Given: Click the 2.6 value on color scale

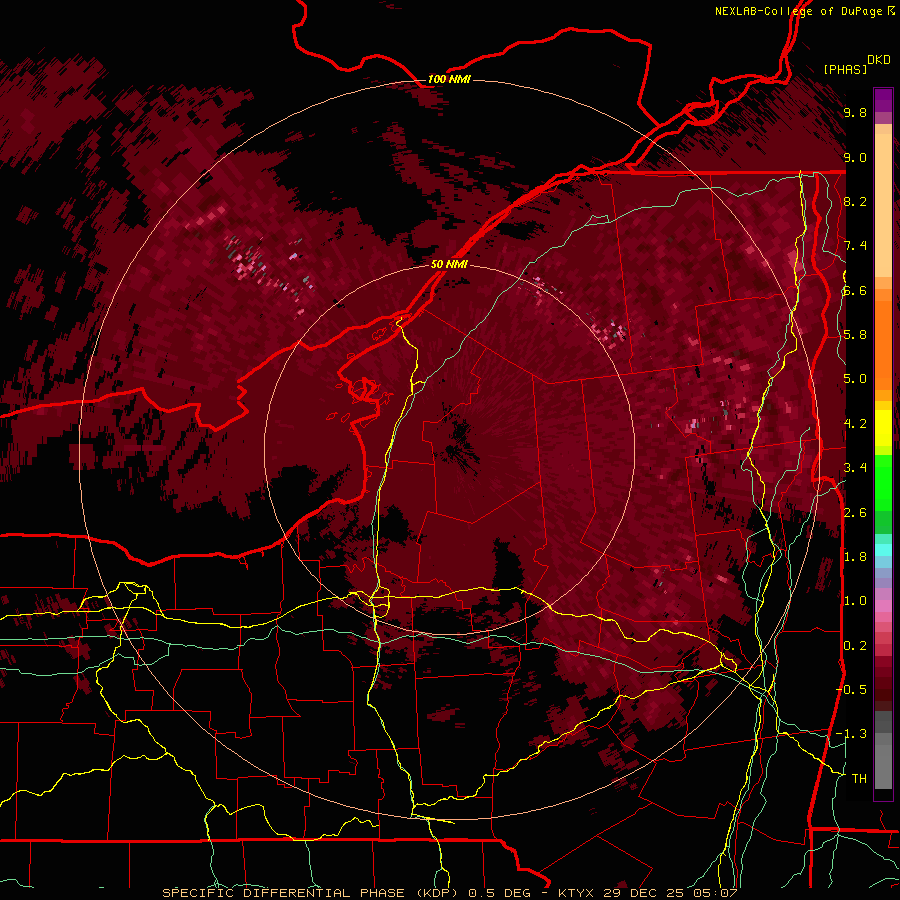Looking at the screenshot, I should [x=855, y=513].
